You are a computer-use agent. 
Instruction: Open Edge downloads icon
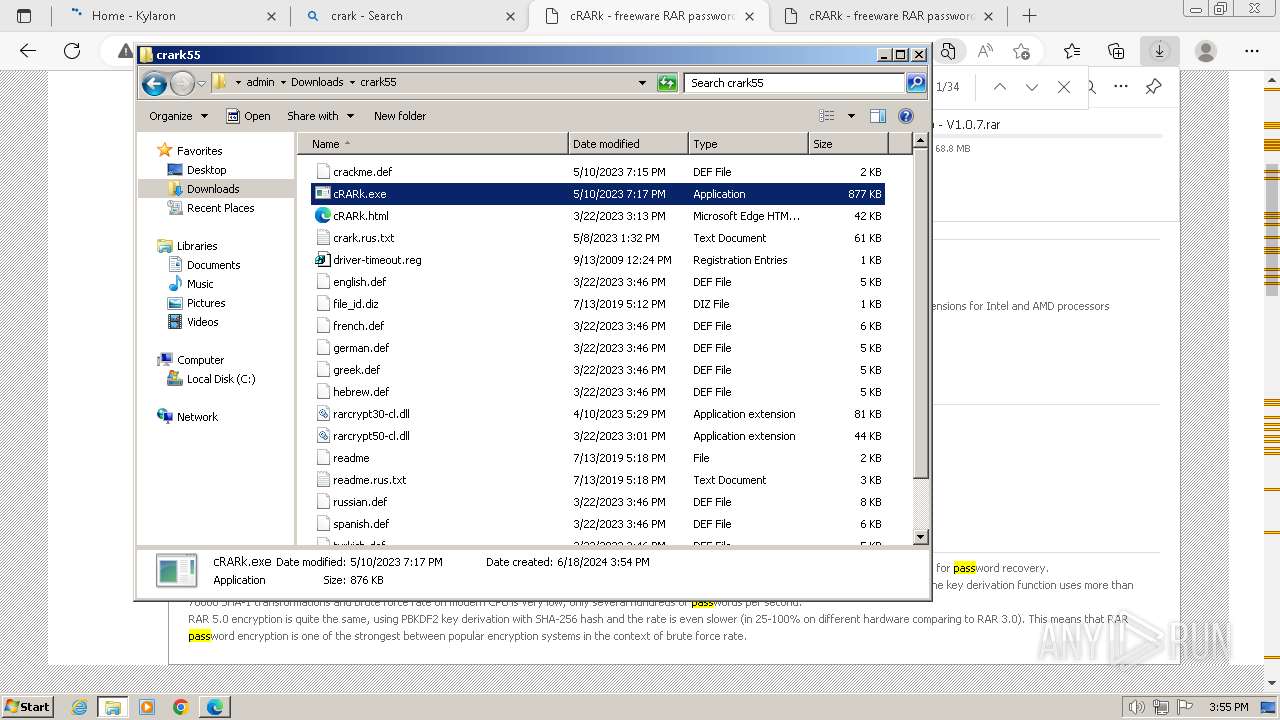[1160, 51]
